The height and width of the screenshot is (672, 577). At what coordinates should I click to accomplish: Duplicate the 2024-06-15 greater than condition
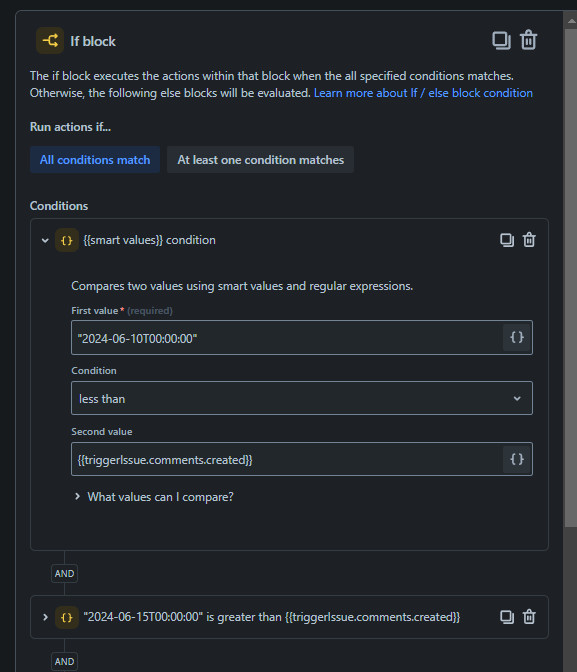coord(507,617)
